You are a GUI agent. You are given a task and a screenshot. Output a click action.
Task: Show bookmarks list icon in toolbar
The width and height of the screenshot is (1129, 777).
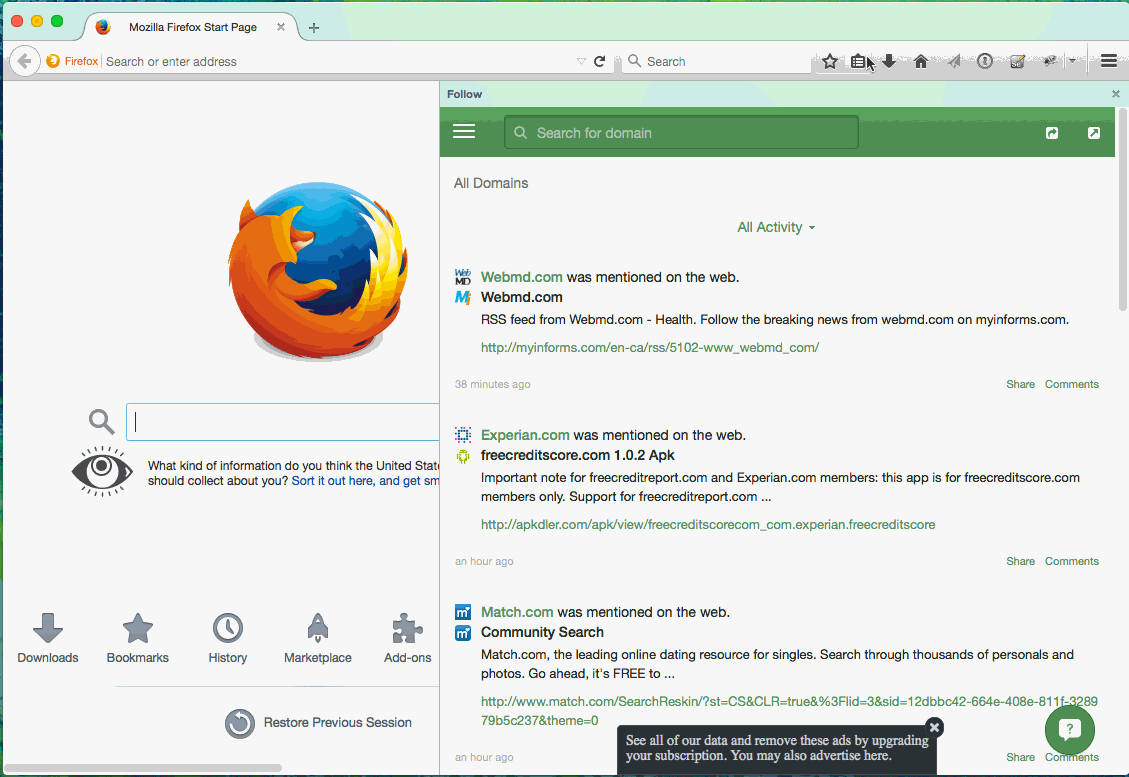tap(858, 61)
